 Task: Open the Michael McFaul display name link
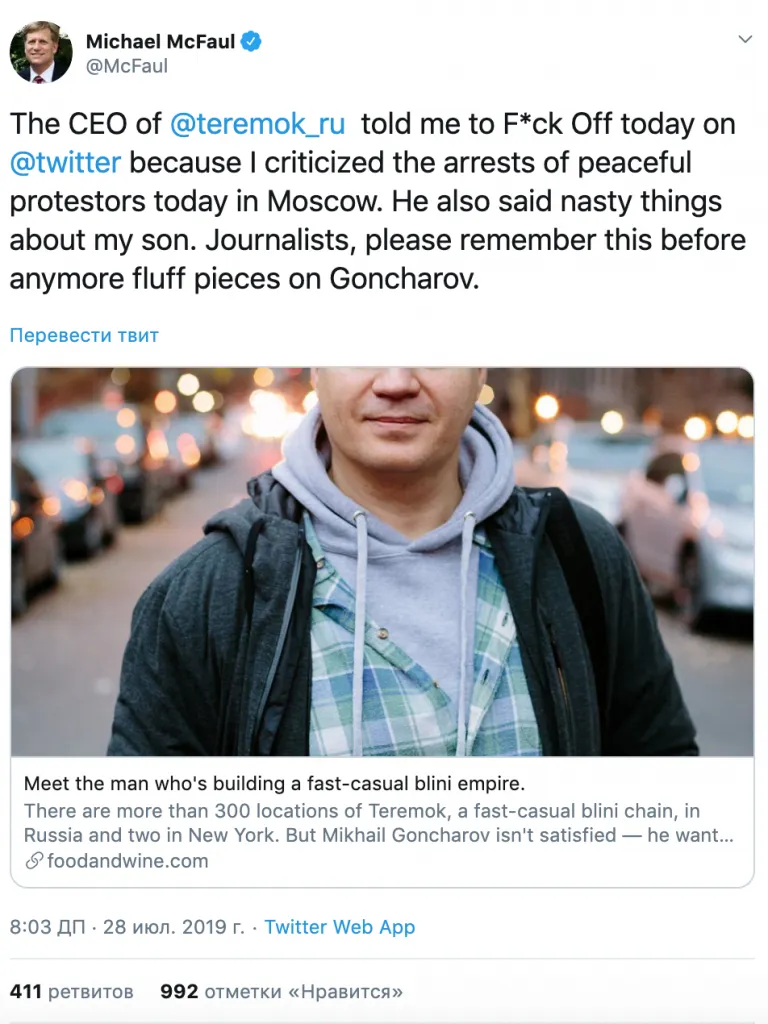[160, 41]
